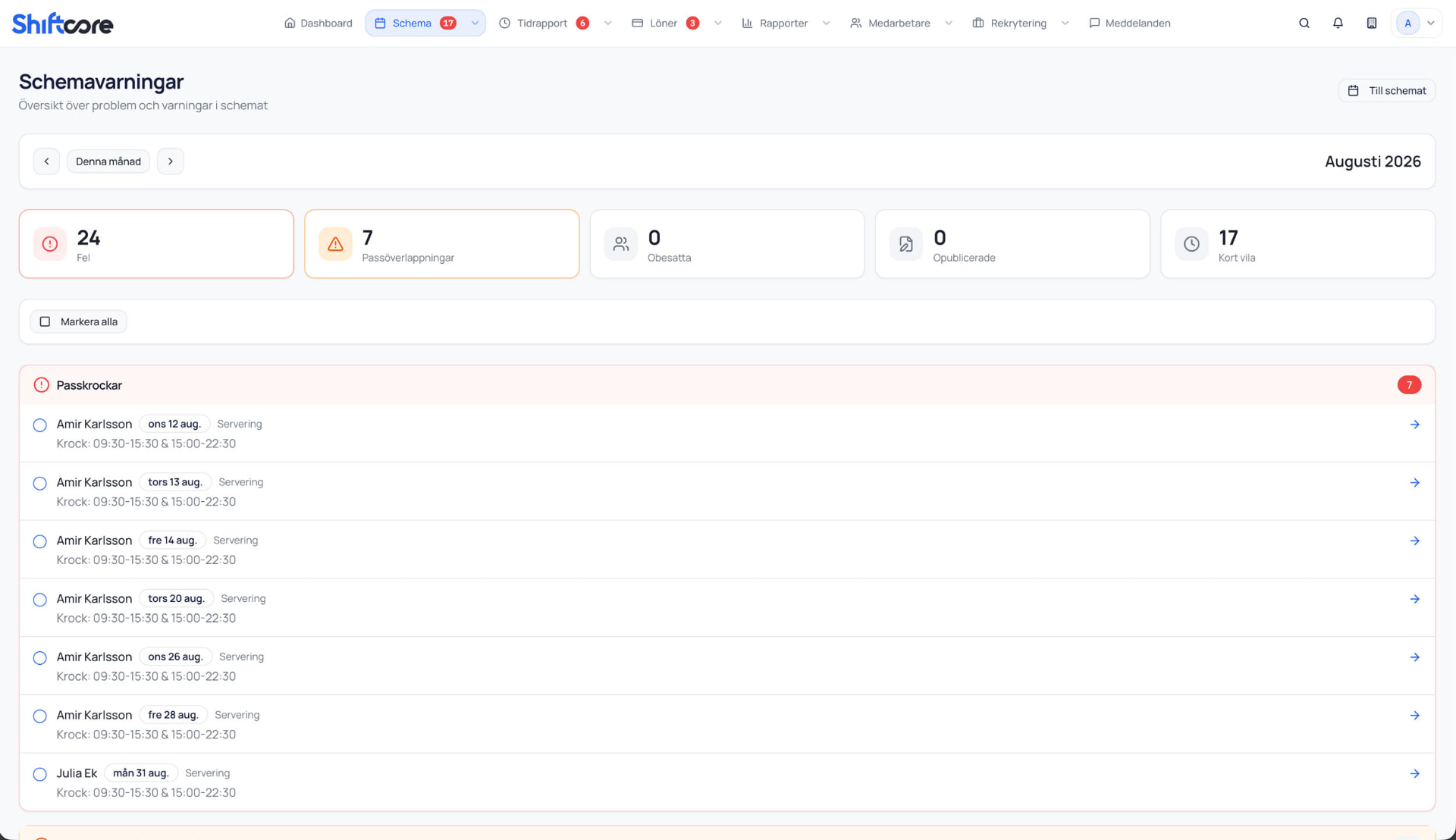This screenshot has height=840, width=1456.
Task: Select Amir Karlsson tors 20 aug. row circle
Action: (x=40, y=600)
